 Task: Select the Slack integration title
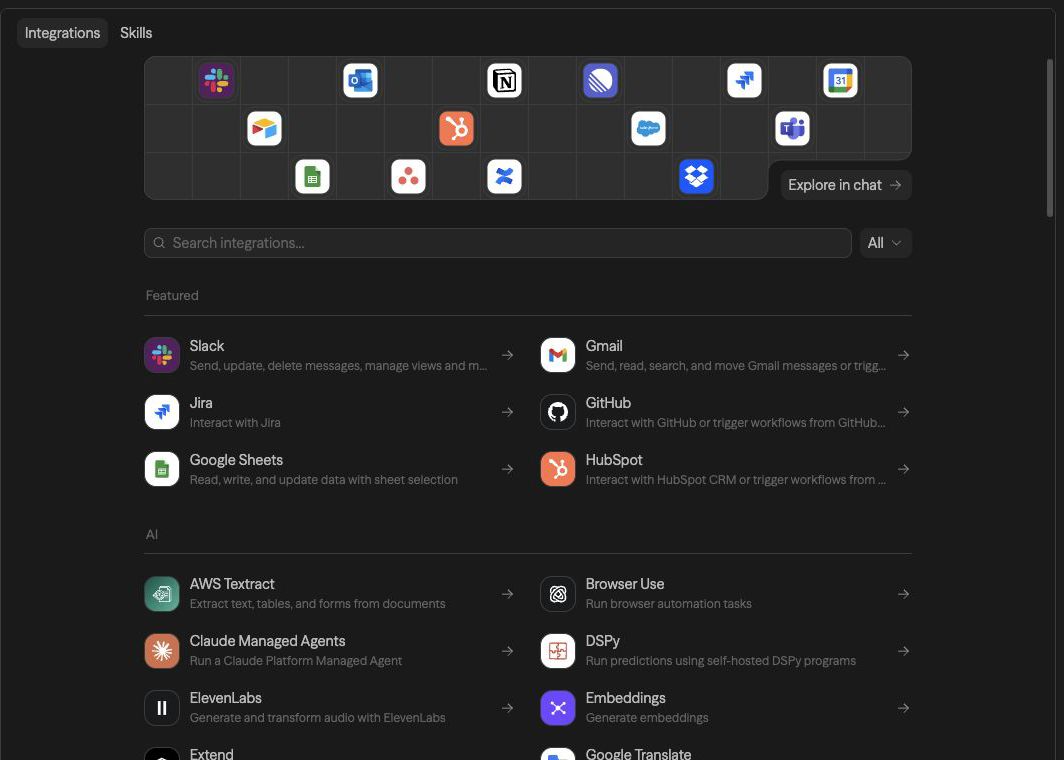(207, 346)
